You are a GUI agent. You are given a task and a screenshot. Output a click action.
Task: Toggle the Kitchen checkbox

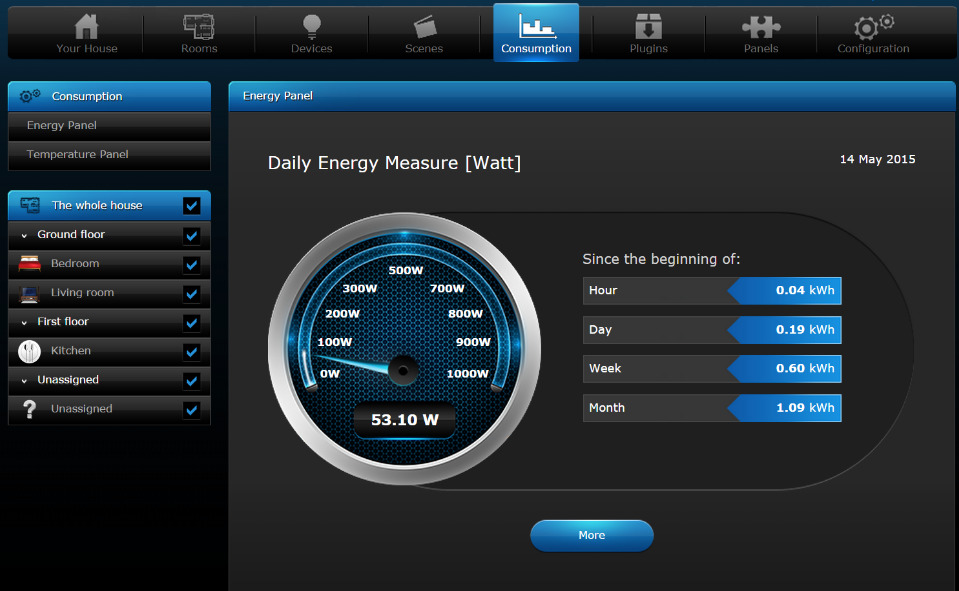click(192, 352)
